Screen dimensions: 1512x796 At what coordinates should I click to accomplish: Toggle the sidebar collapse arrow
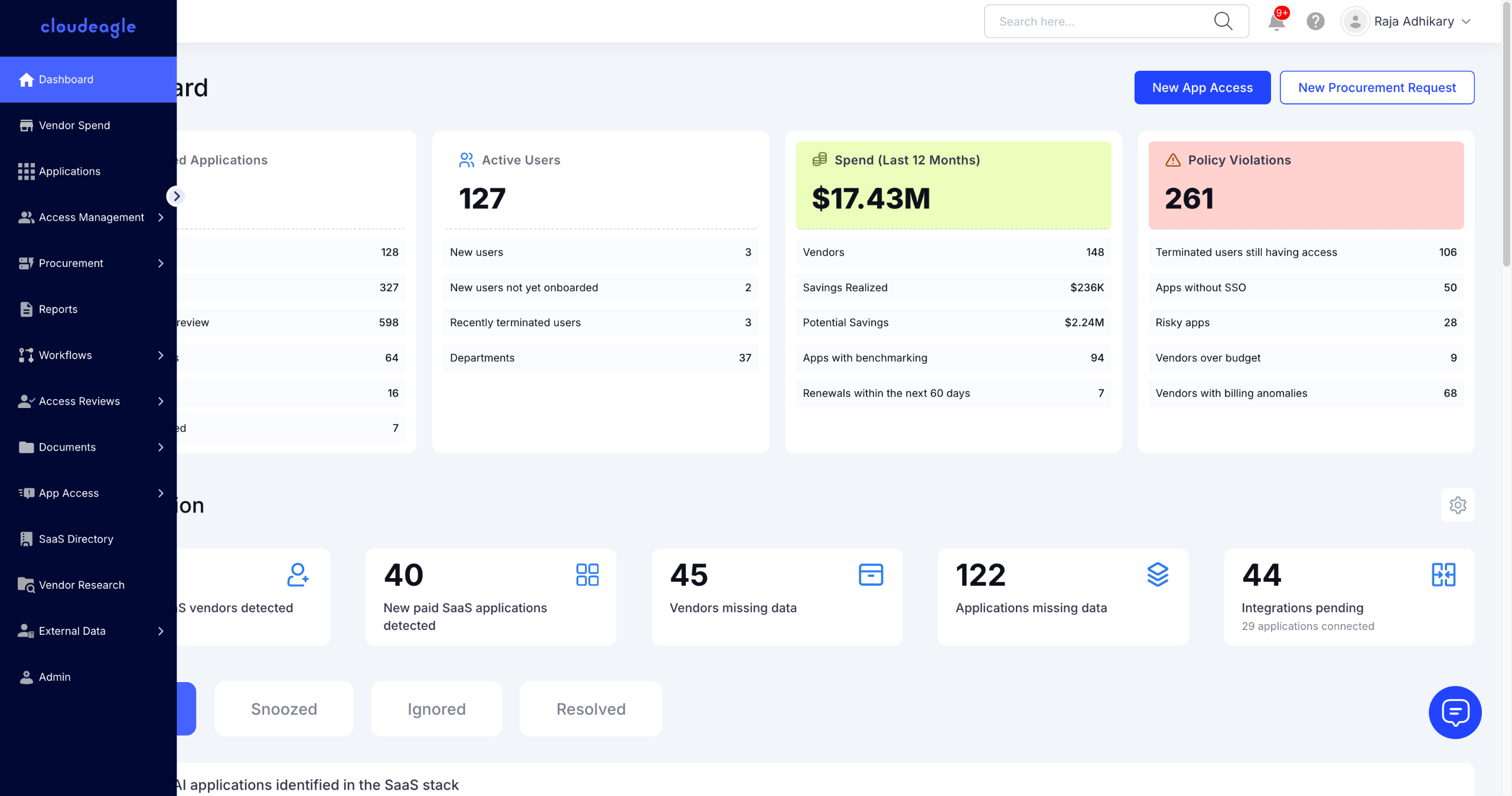(176, 196)
